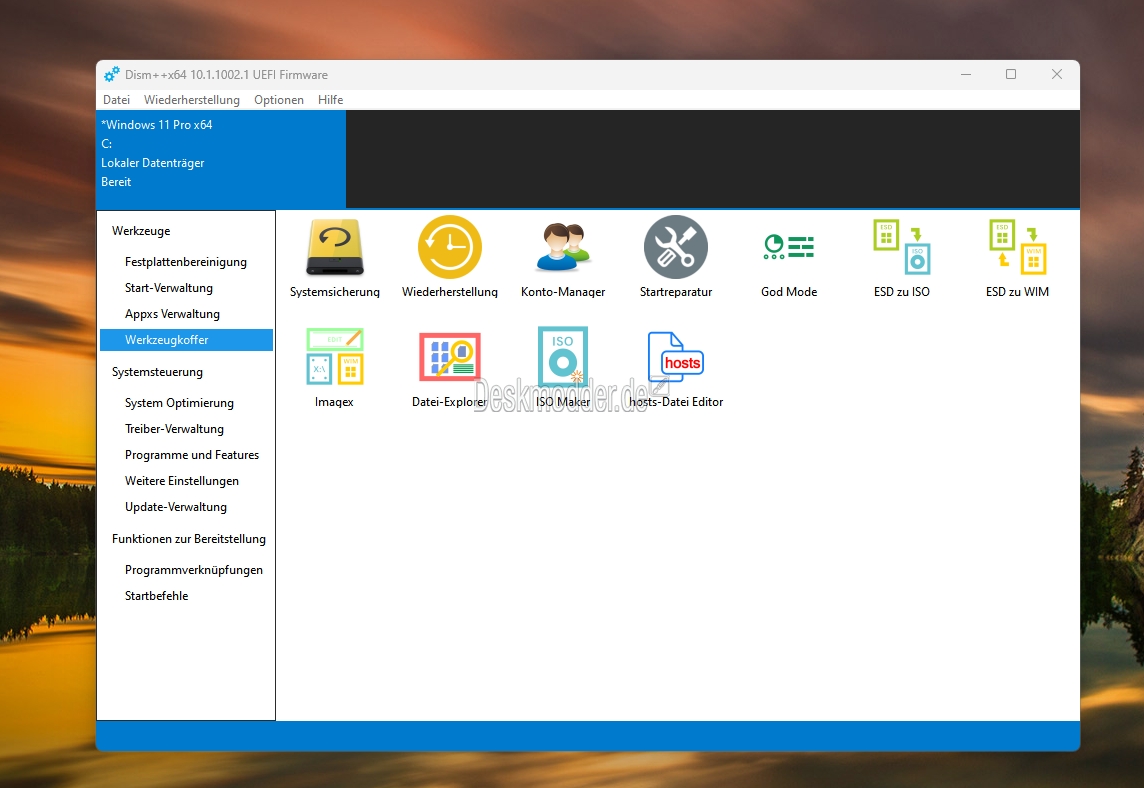1144x788 pixels.
Task: Click the Werkzeuge group header
Action: 141,231
